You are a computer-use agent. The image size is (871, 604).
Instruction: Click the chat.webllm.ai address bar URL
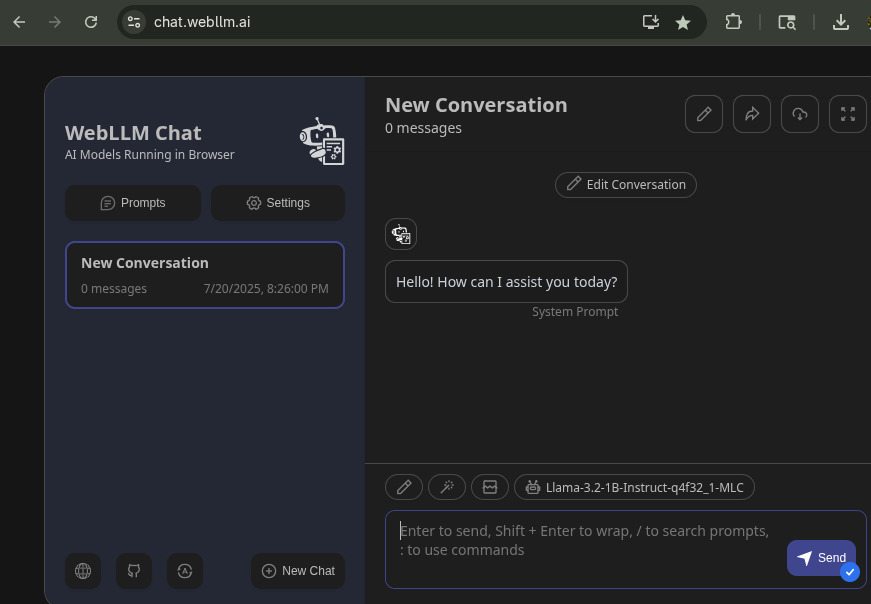click(x=202, y=22)
